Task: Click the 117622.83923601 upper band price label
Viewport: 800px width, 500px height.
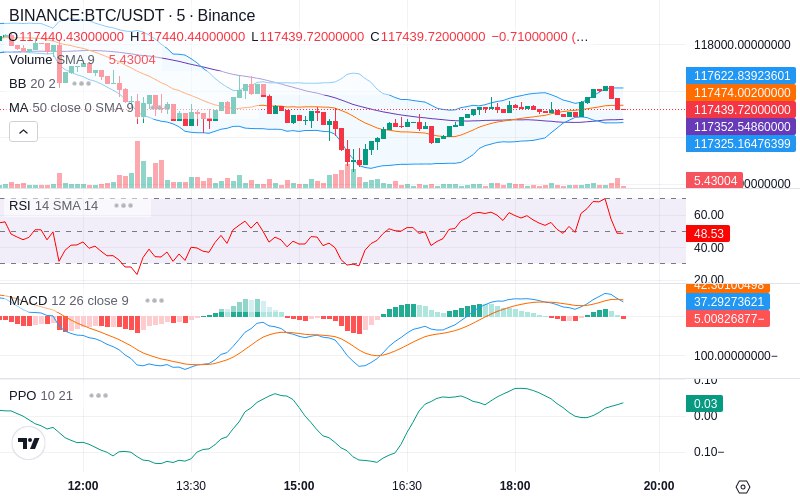Action: tap(741, 76)
